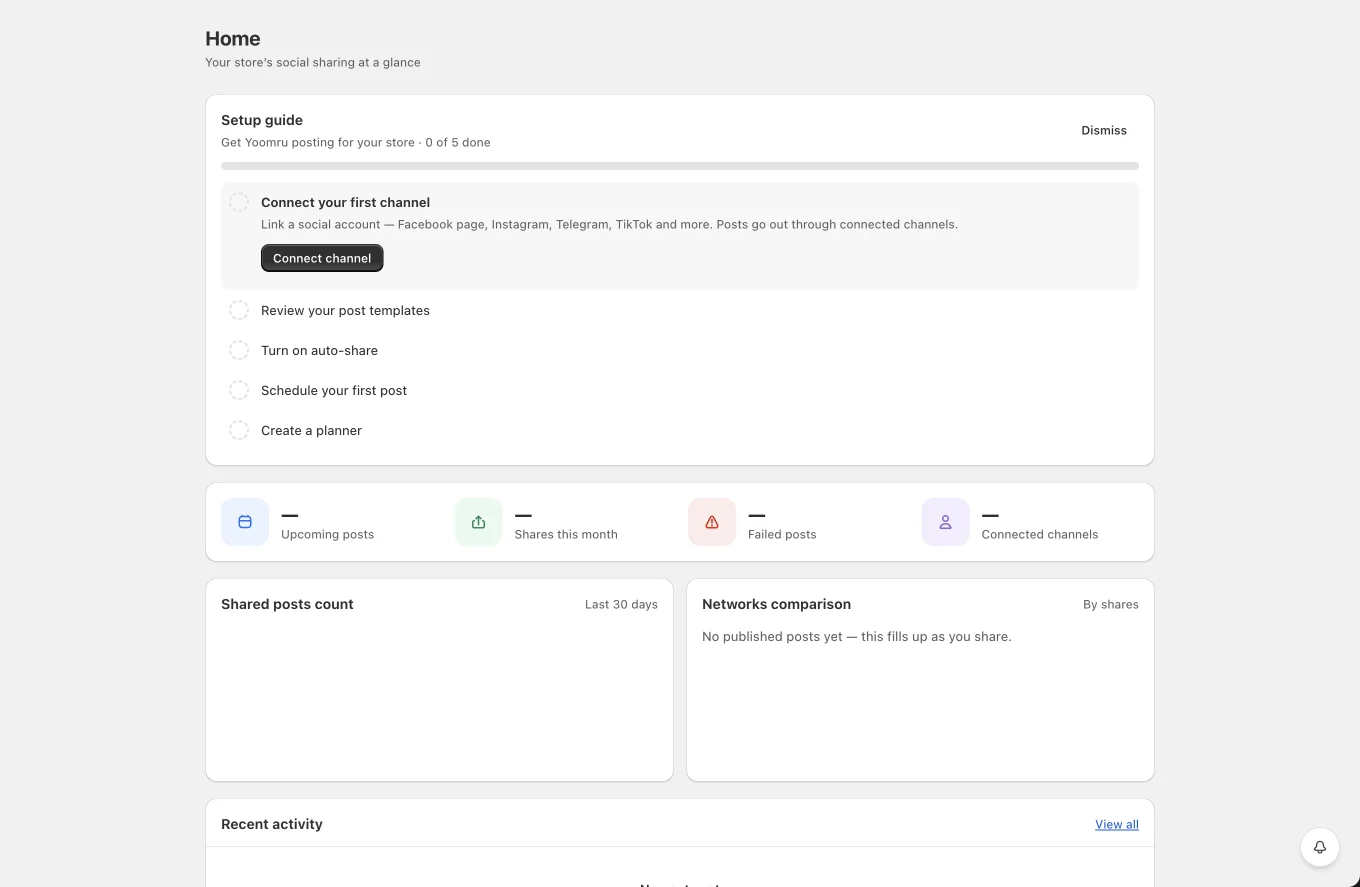Click the Shares this month label
The image size is (1360, 887).
click(566, 534)
